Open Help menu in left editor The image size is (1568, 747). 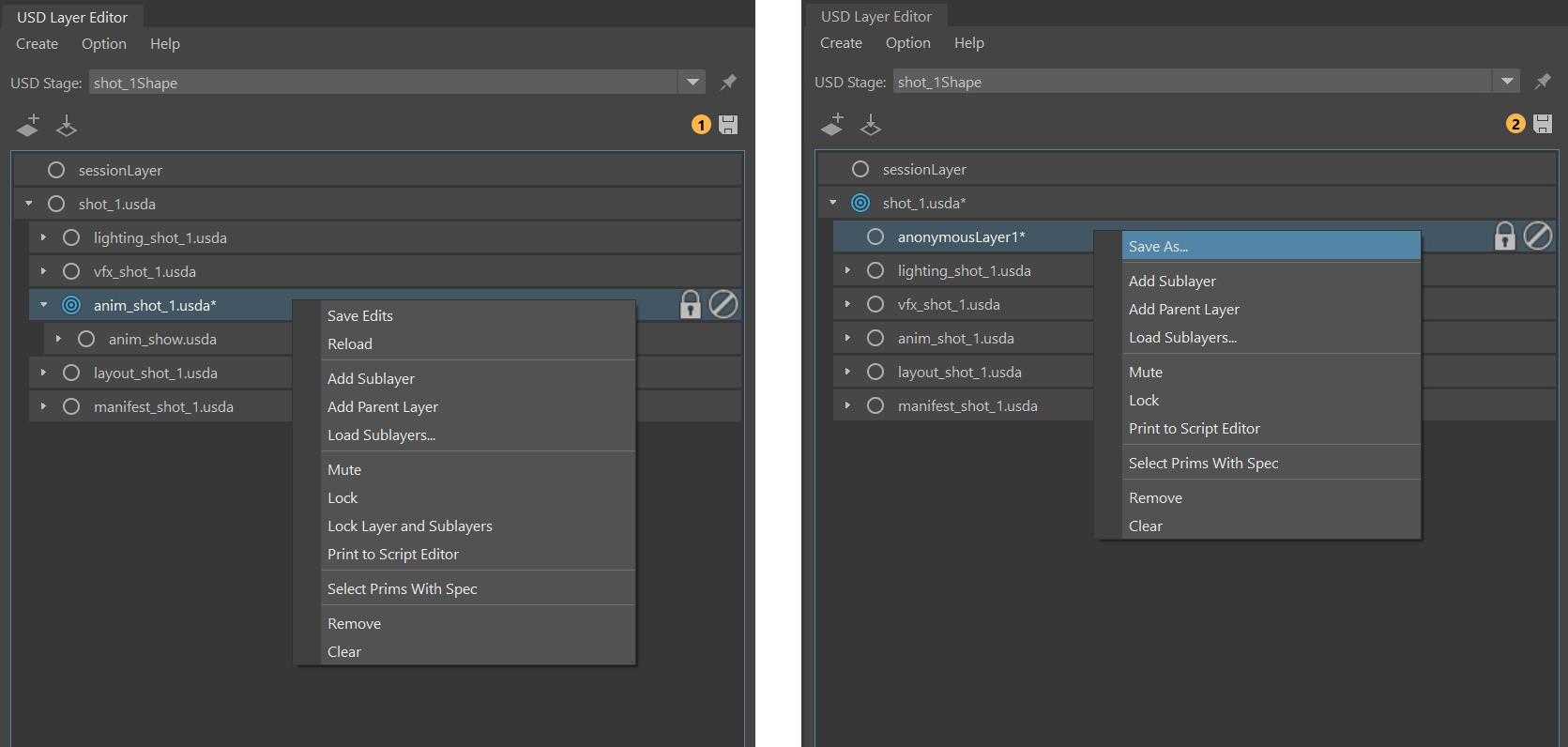tap(165, 44)
